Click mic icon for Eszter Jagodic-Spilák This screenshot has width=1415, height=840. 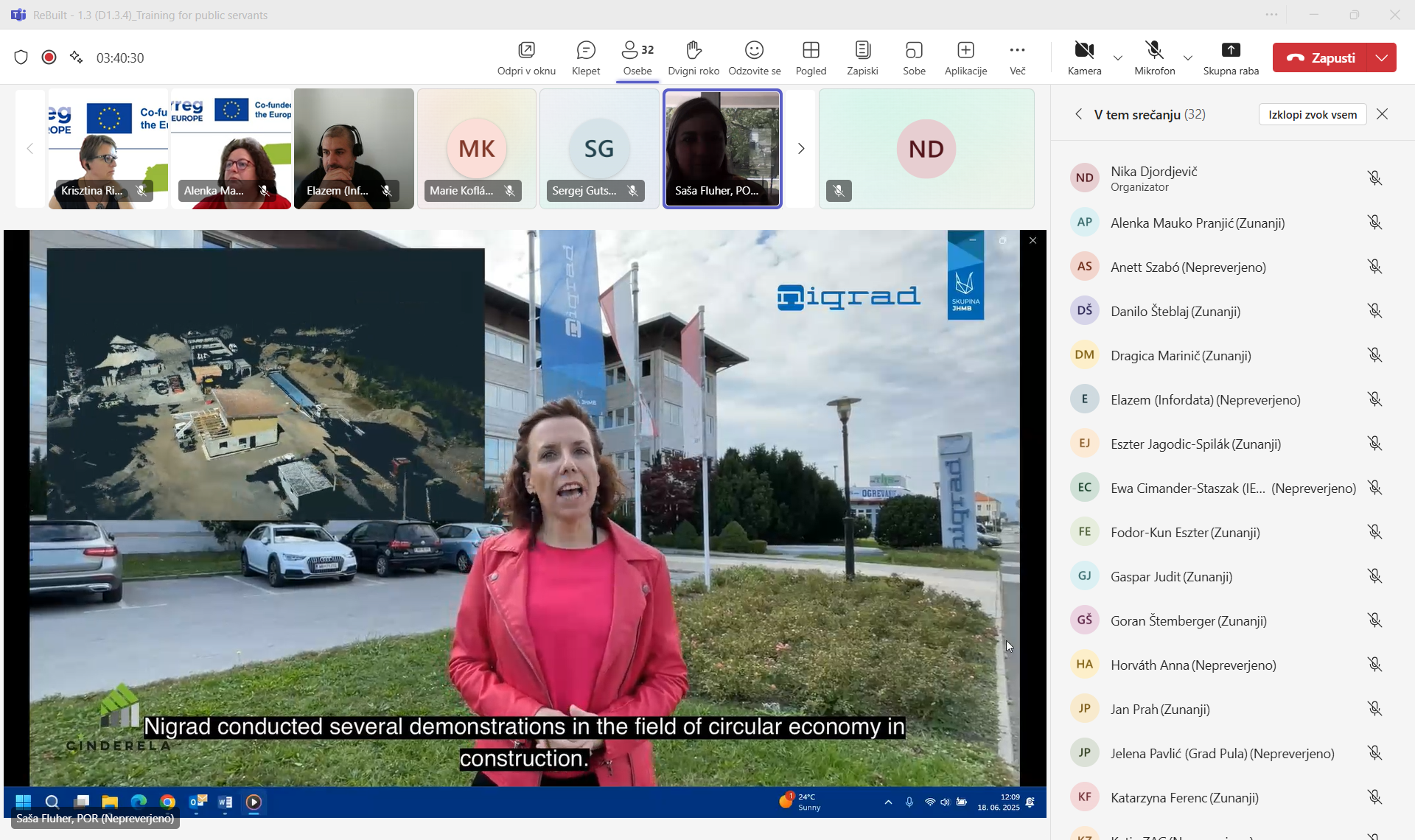point(1374,443)
